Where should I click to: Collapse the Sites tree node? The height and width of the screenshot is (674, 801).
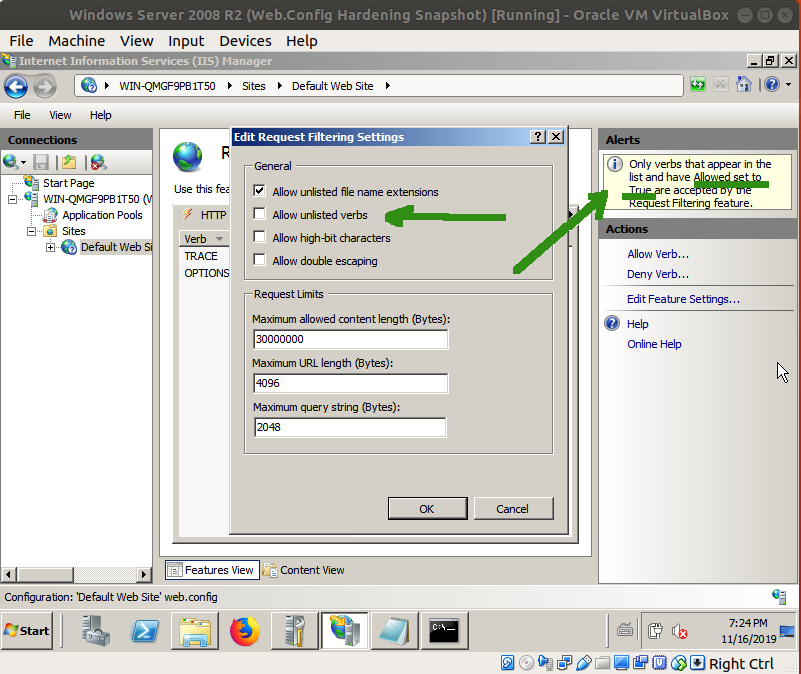click(32, 231)
